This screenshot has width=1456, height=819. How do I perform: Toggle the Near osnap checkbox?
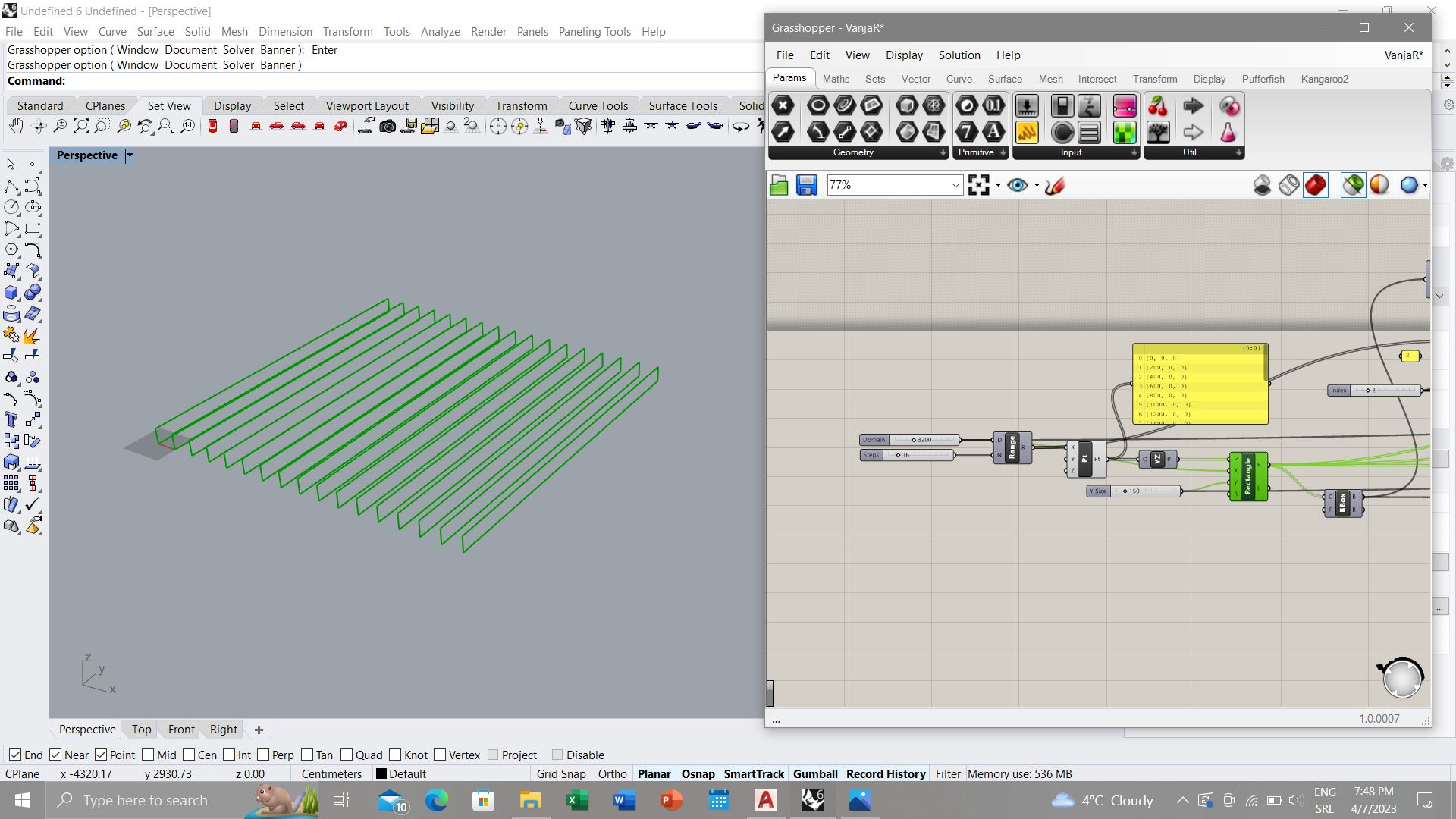tap(55, 755)
